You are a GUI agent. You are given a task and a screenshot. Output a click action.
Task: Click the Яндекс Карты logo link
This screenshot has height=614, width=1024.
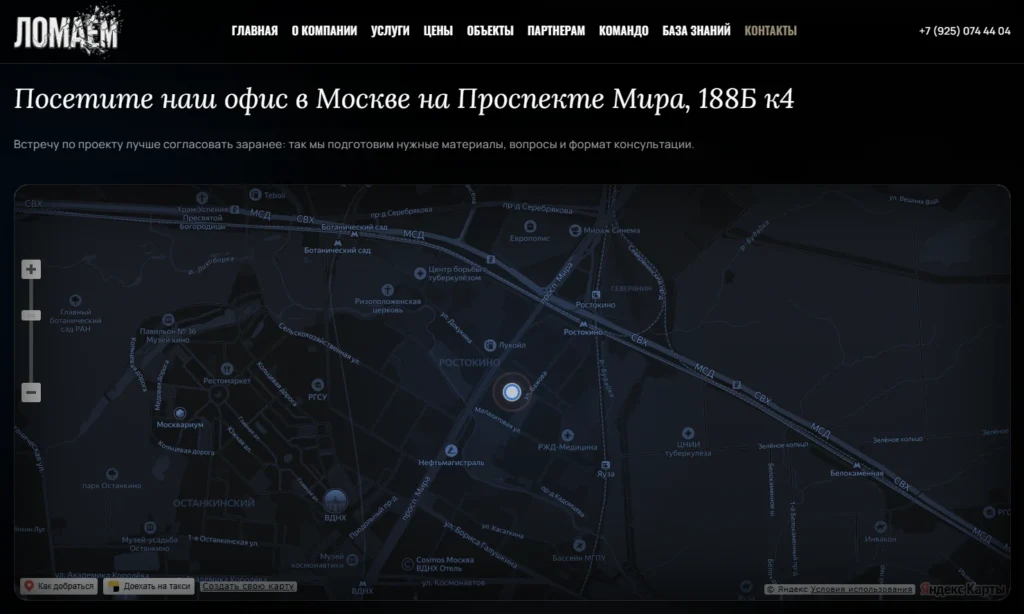tap(963, 589)
